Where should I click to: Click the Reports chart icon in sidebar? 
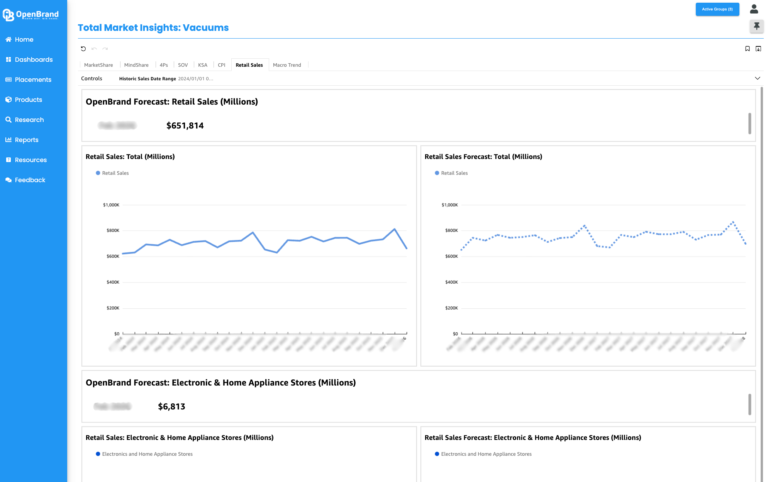click(8, 140)
